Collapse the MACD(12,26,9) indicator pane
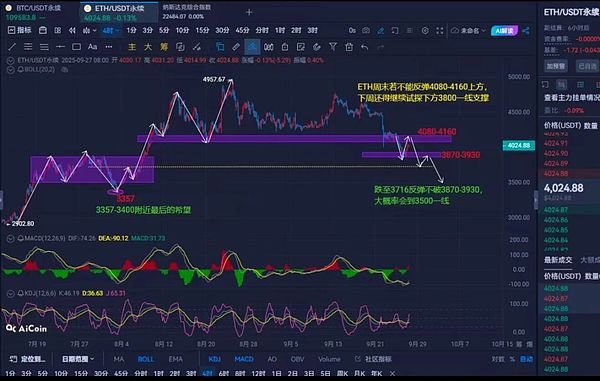Screen dimensions: 600x381 pyautogui.click(x=11, y=238)
